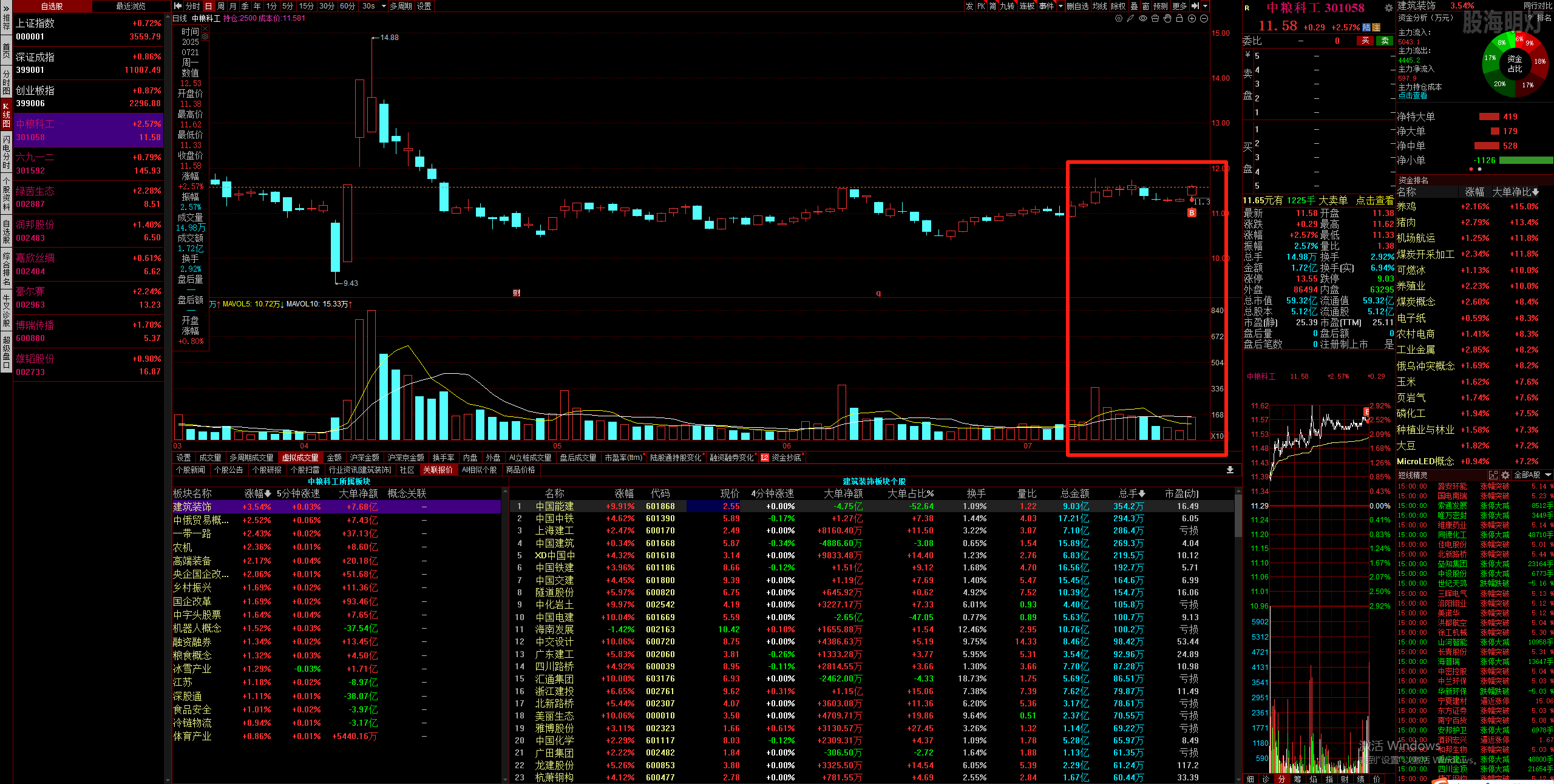The height and width of the screenshot is (784, 1554).
Task: Open the 全部A股 filter dropdown
Action: click(1532, 475)
